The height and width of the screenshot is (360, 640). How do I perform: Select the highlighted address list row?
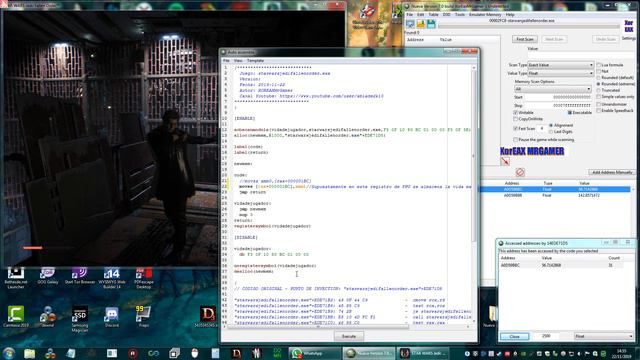tap(555, 189)
